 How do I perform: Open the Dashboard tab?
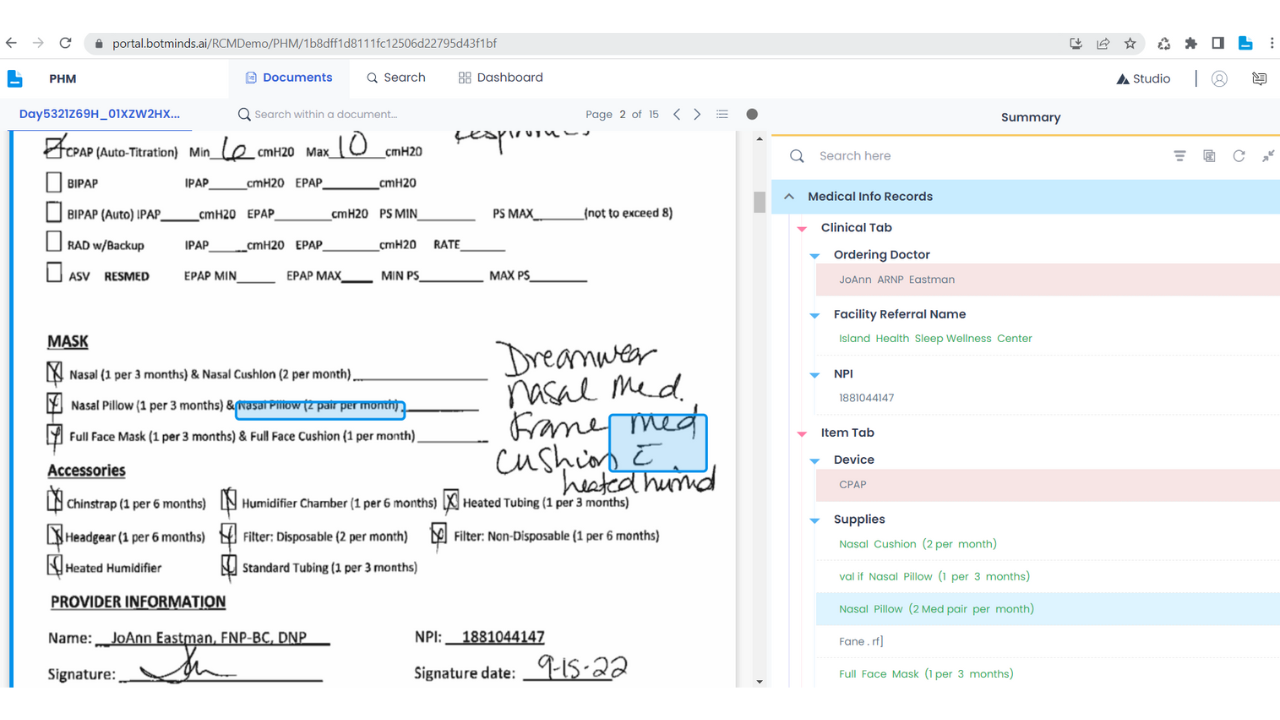(x=500, y=77)
